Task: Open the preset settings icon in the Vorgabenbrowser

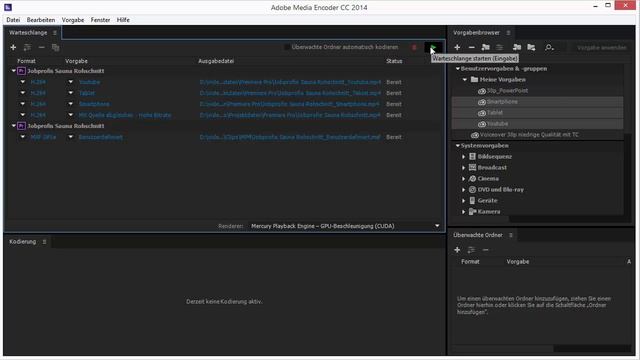Action: [499, 47]
